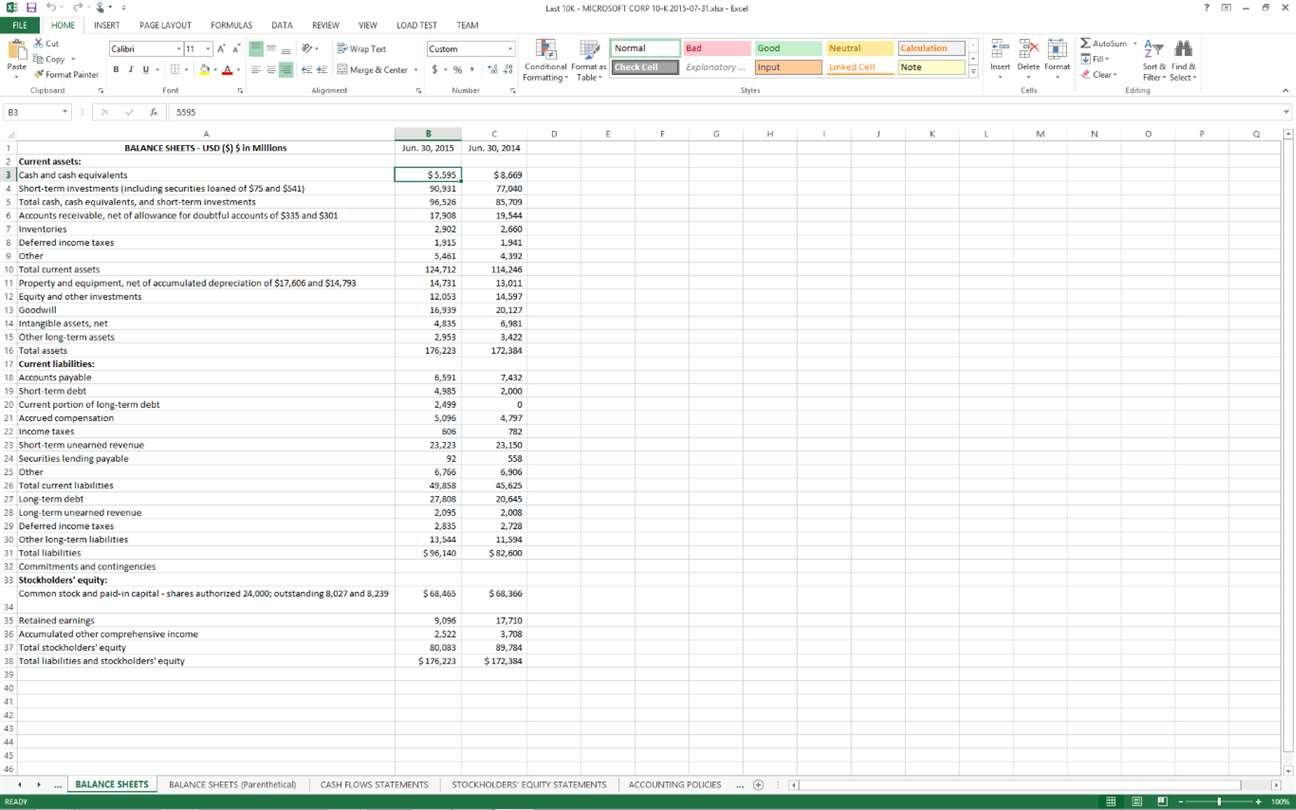Image resolution: width=1296 pixels, height=810 pixels.
Task: Toggle align text right
Action: point(286,70)
